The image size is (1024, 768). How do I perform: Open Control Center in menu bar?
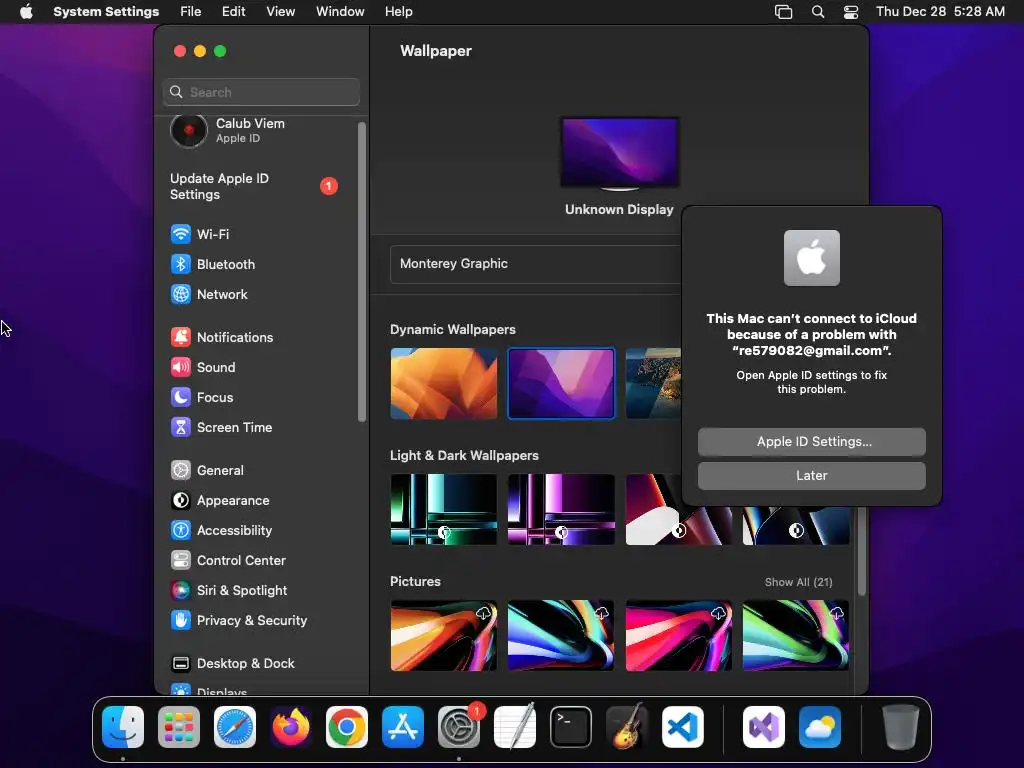coord(851,12)
